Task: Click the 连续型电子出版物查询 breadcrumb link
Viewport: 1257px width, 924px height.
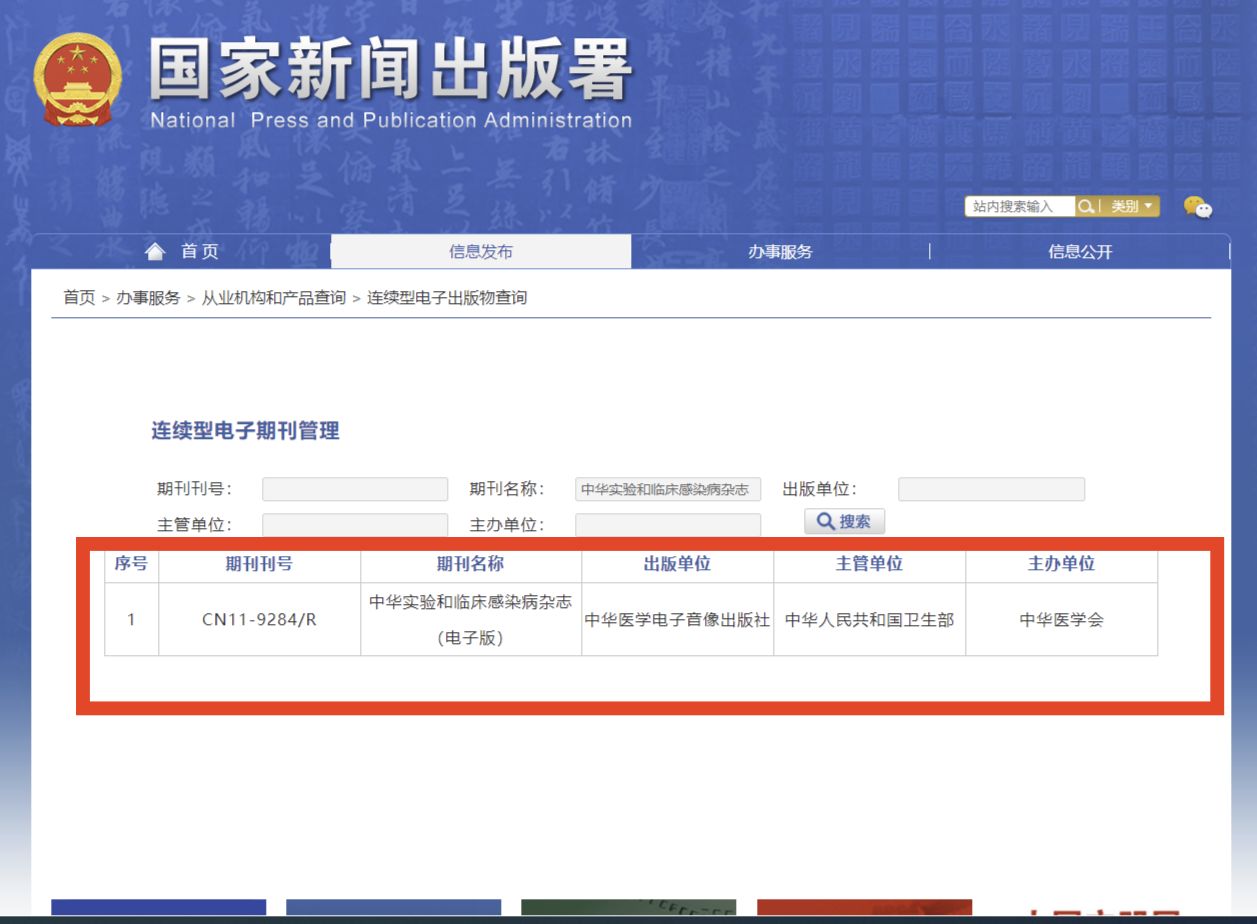Action: (446, 297)
